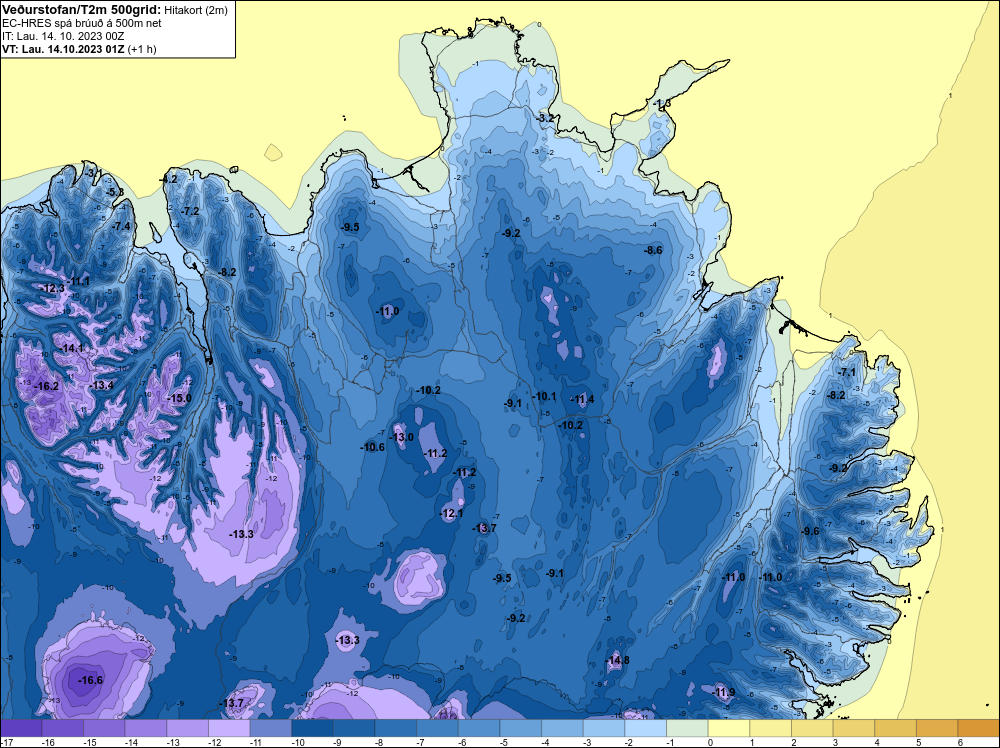Click the -11.1 temperature label
The width and height of the screenshot is (1000, 748).
click(77, 282)
